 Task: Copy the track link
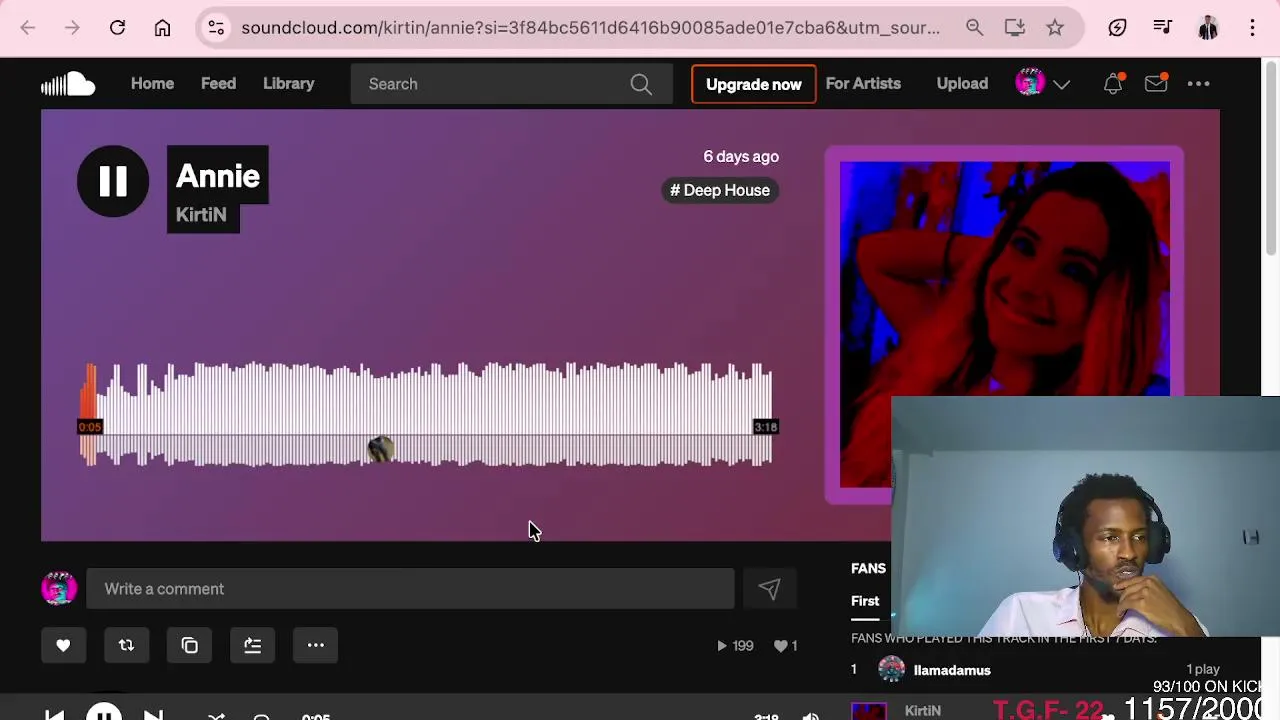pyautogui.click(x=189, y=645)
